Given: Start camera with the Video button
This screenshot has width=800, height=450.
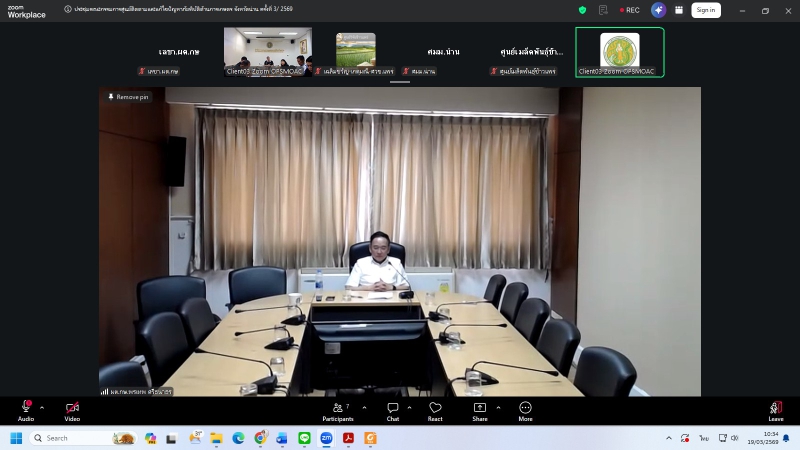Looking at the screenshot, I should (72, 408).
